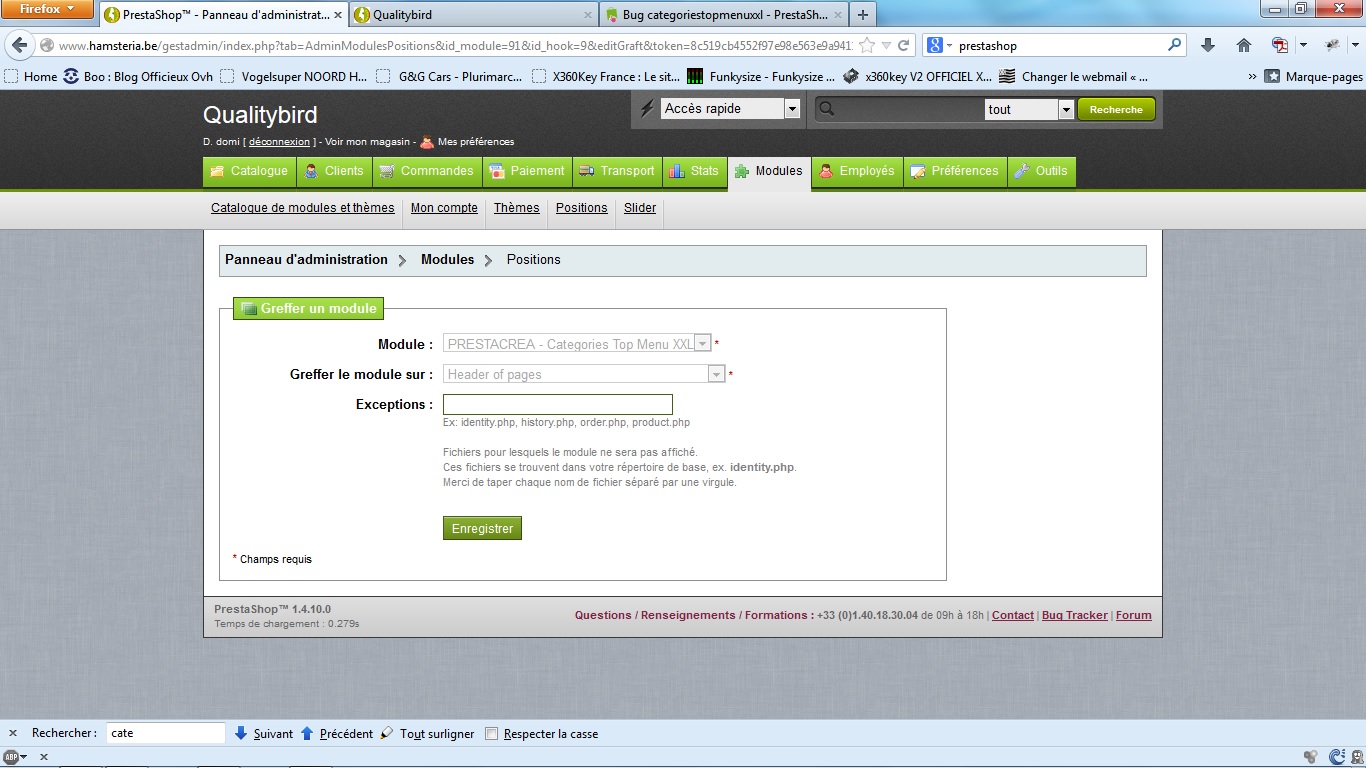
Task: Open the Greffer le module sur dropdown
Action: [x=584, y=374]
